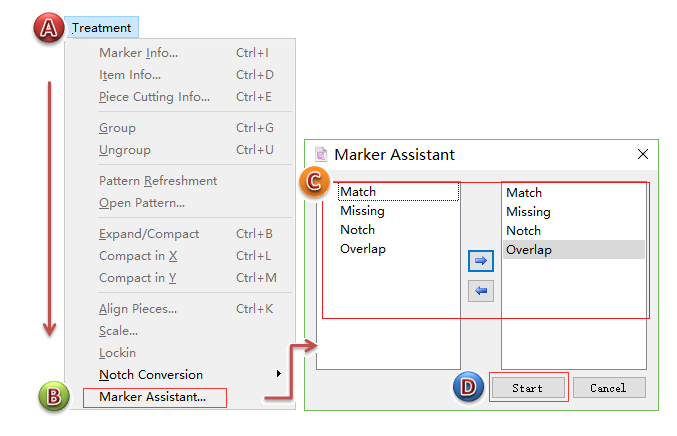Choose Expand/Compact menu item
This screenshot has width=677, height=436.
[x=149, y=234]
